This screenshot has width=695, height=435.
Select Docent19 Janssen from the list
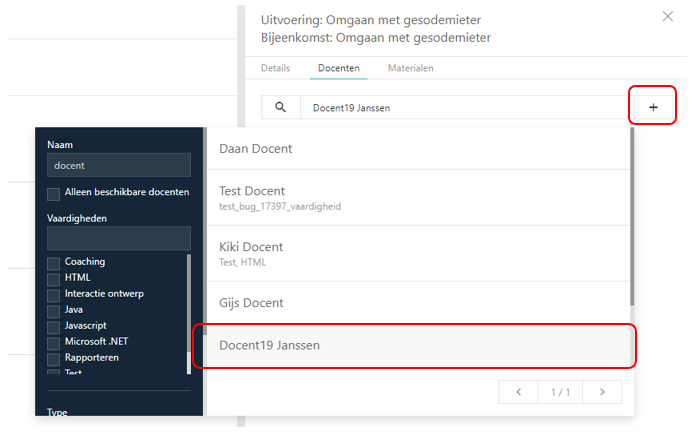tap(412, 346)
